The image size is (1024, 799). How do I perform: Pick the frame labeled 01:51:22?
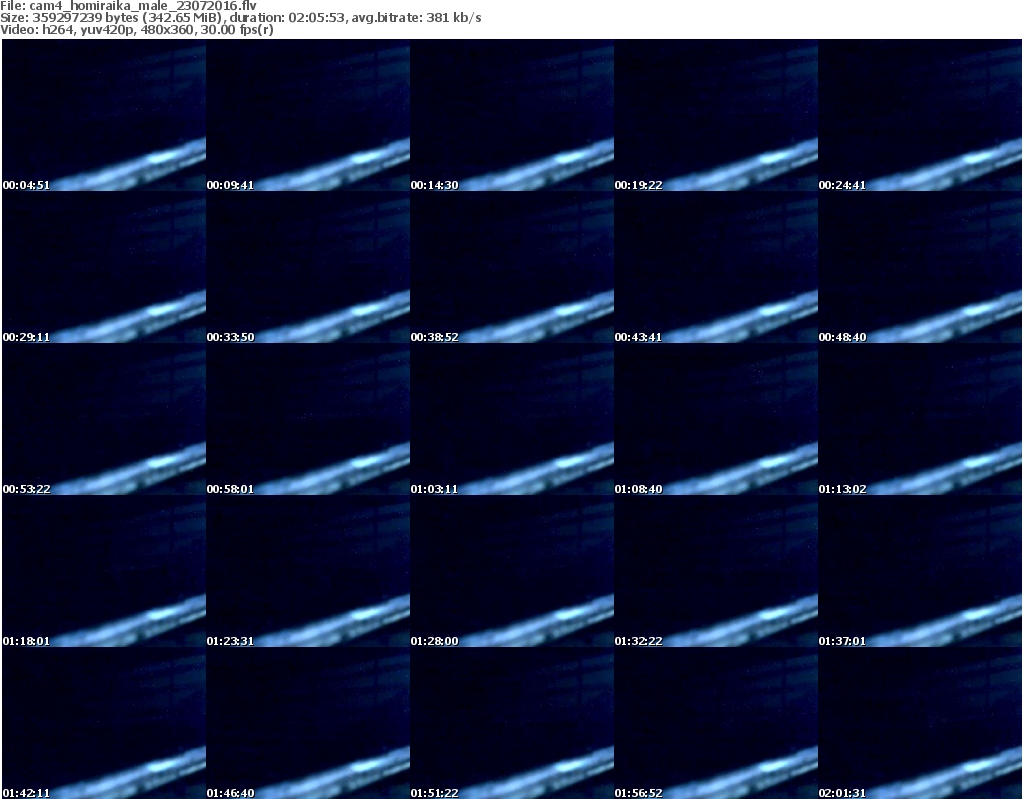click(512, 723)
